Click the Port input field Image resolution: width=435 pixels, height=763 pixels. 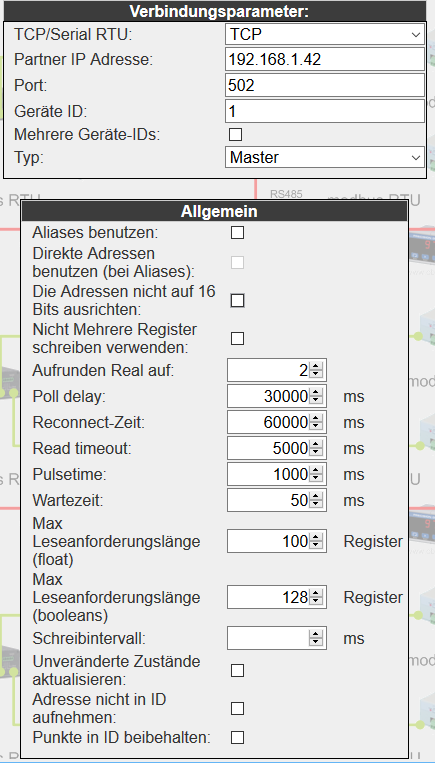pyautogui.click(x=325, y=86)
